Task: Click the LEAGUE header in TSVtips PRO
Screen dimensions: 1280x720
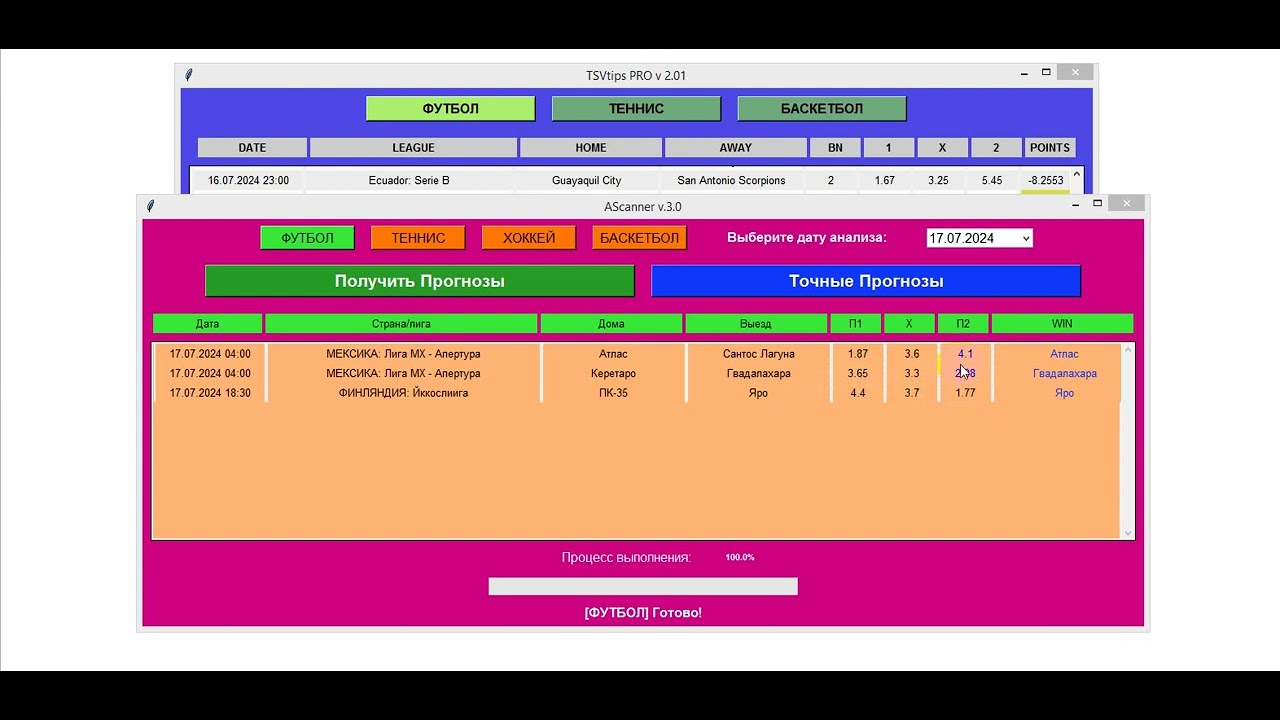Action: (413, 148)
